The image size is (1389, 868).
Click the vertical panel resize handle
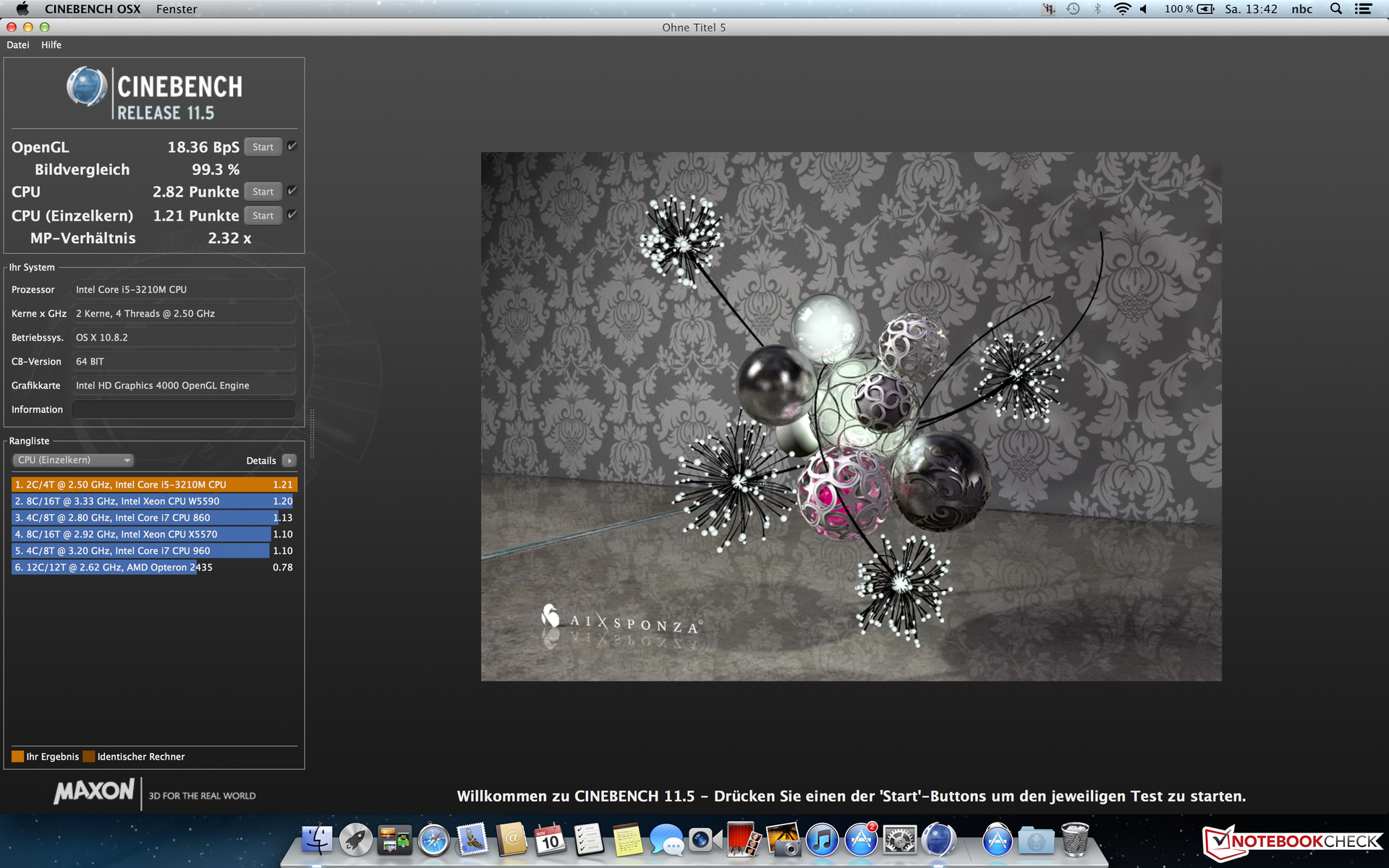[312, 434]
